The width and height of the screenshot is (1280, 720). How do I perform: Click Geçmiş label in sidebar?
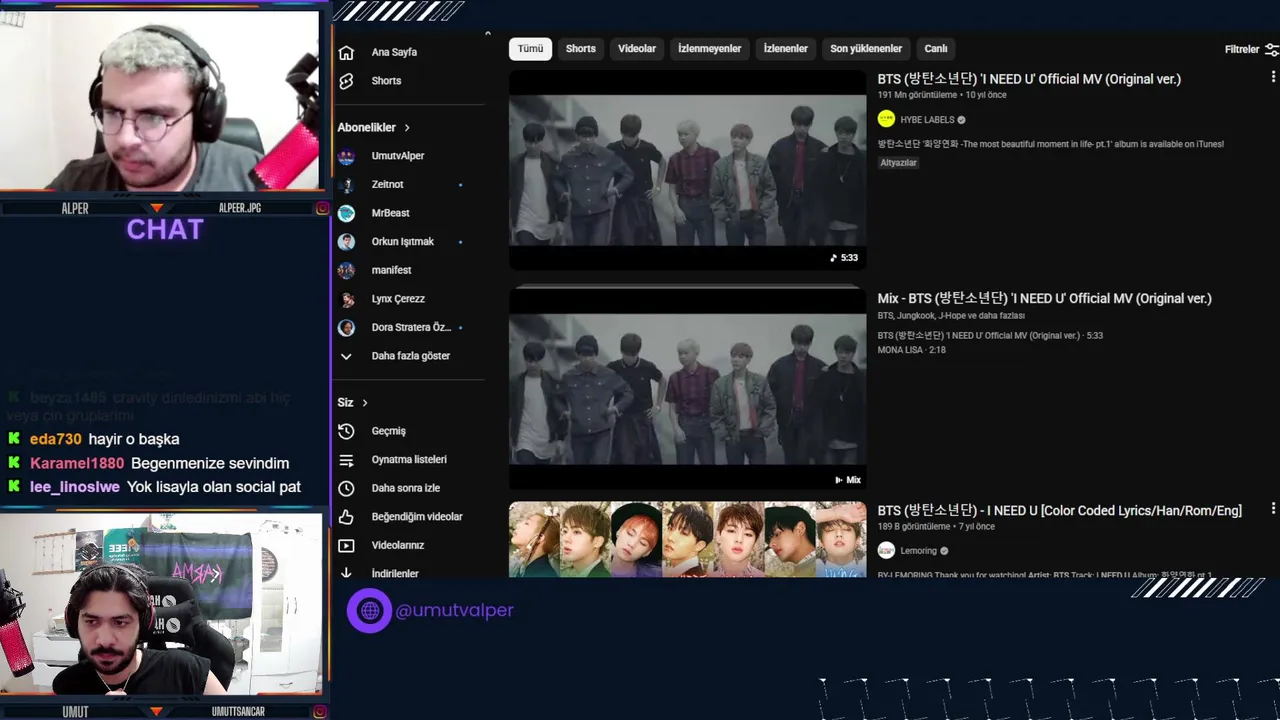coord(388,431)
